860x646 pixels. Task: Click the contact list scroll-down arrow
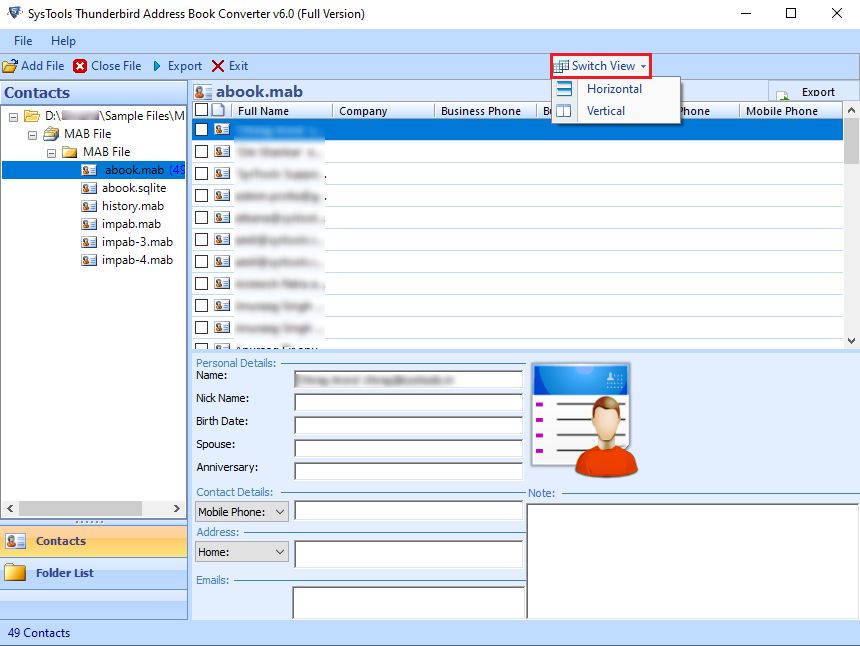[x=851, y=341]
